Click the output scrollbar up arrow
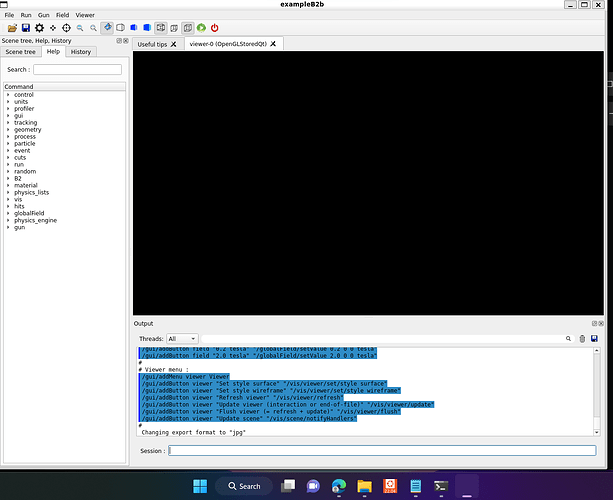This screenshot has width=613, height=500. click(x=597, y=350)
